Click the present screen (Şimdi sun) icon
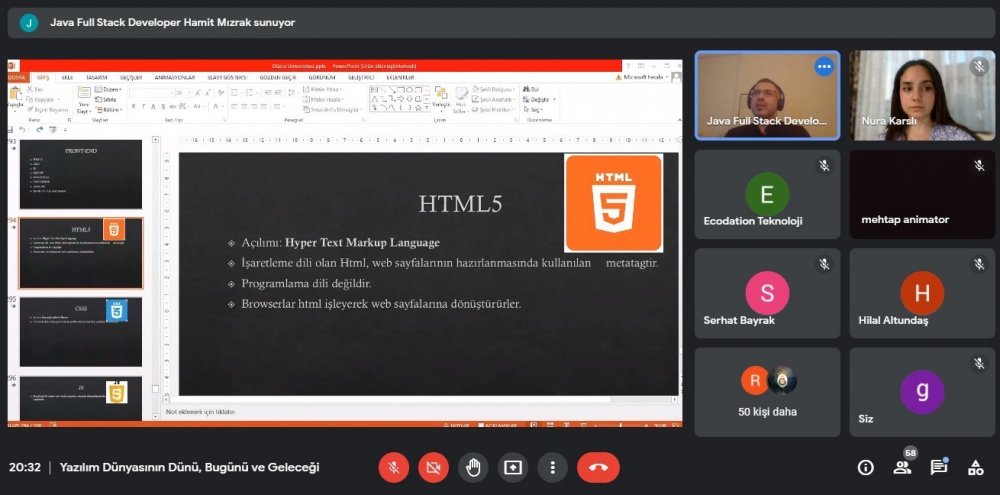Screen dimensions: 1000x495 [x=513, y=467]
